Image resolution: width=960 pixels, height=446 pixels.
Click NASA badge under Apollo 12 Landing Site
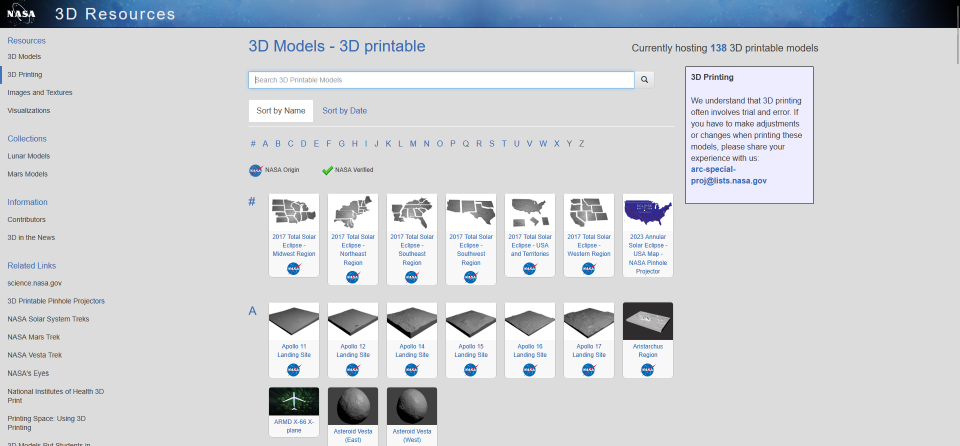click(x=353, y=369)
